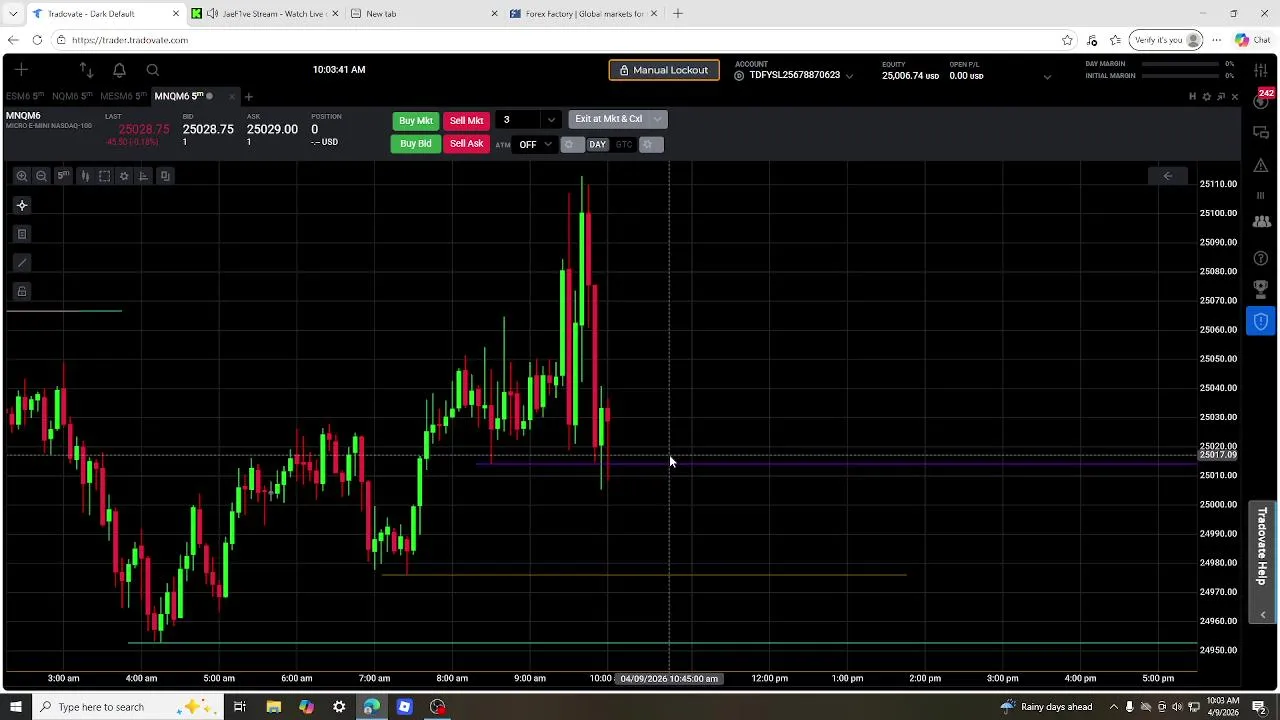Image resolution: width=1280 pixels, height=720 pixels.
Task: Open the orders up-down arrows icon
Action: click(x=86, y=70)
